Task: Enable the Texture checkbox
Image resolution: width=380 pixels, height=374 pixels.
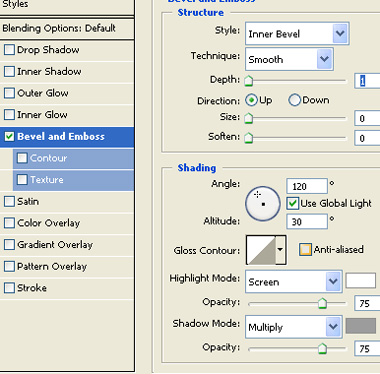Action: tap(22, 180)
